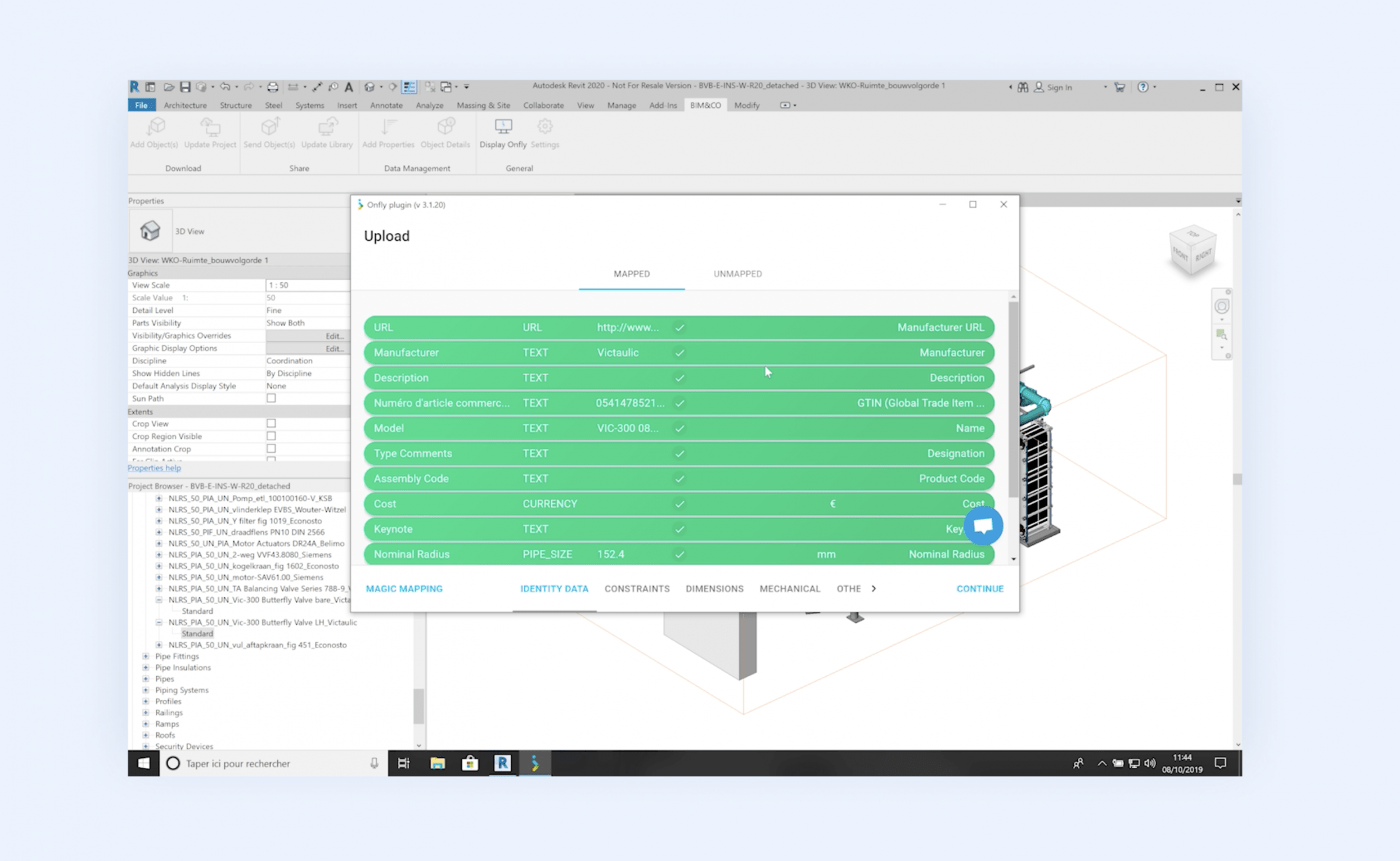Click the Object Details ribbon icon
The image size is (1400, 861).
[445, 127]
